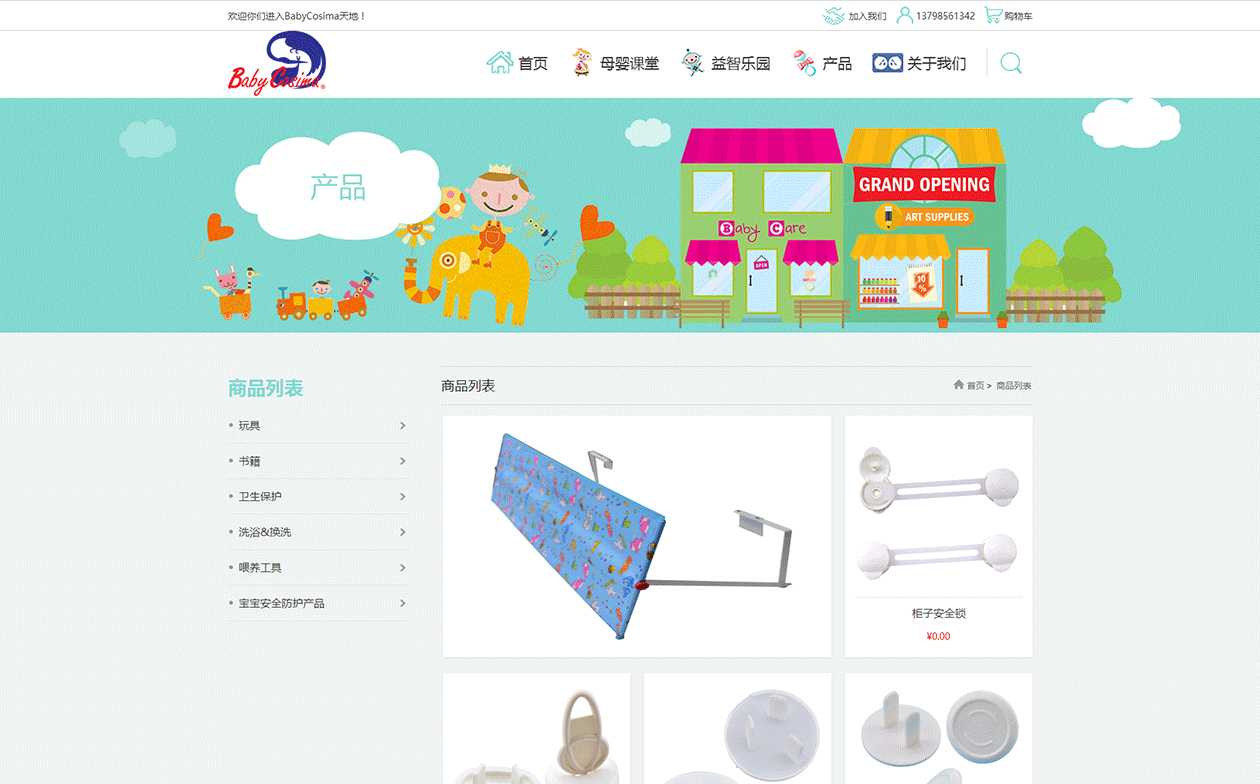Expand the 卫生保护 category arrow
The height and width of the screenshot is (784, 1260).
[403, 496]
